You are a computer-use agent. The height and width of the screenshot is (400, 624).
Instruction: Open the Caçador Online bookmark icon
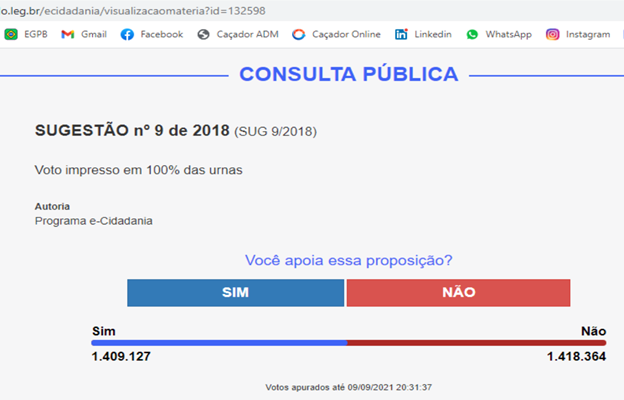(298, 35)
